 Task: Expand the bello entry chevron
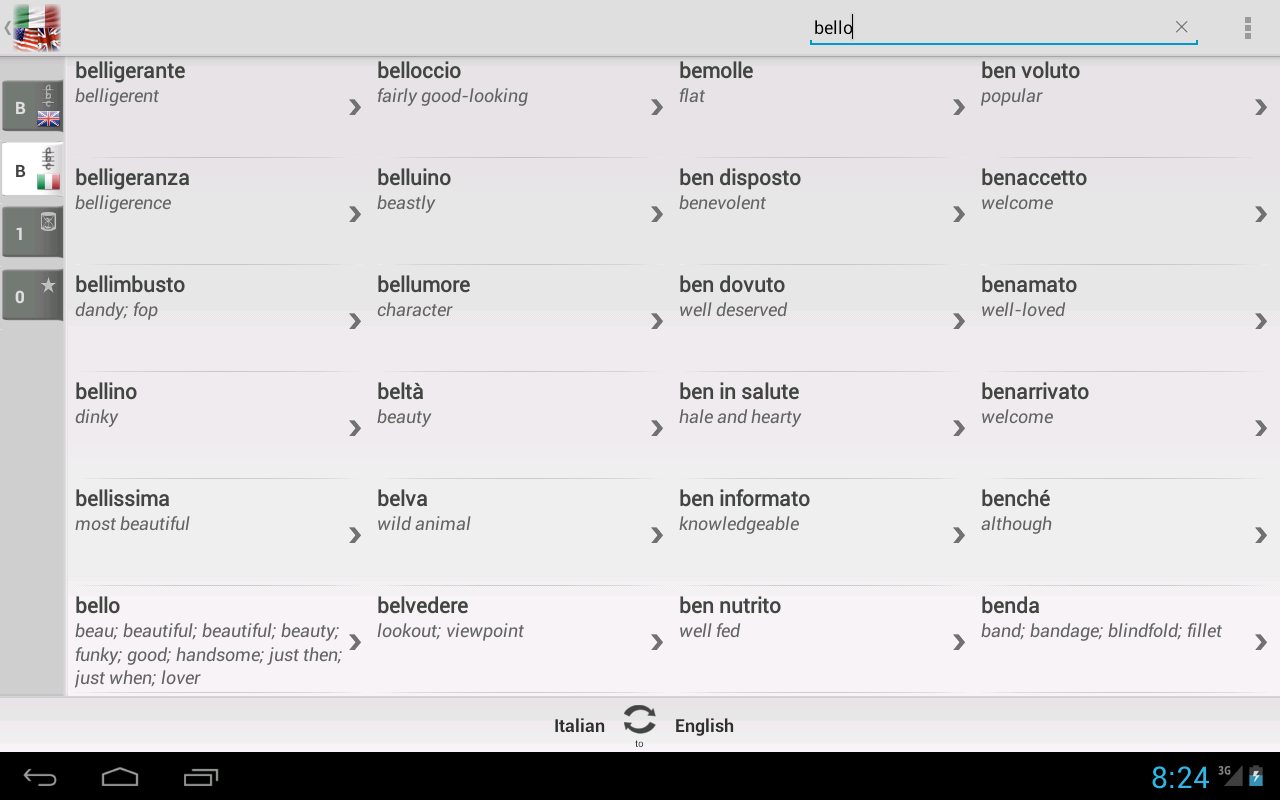pos(354,642)
